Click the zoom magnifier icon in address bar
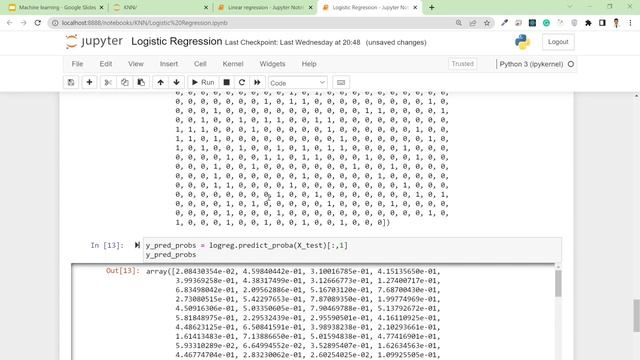The image size is (640, 360). click(x=459, y=23)
